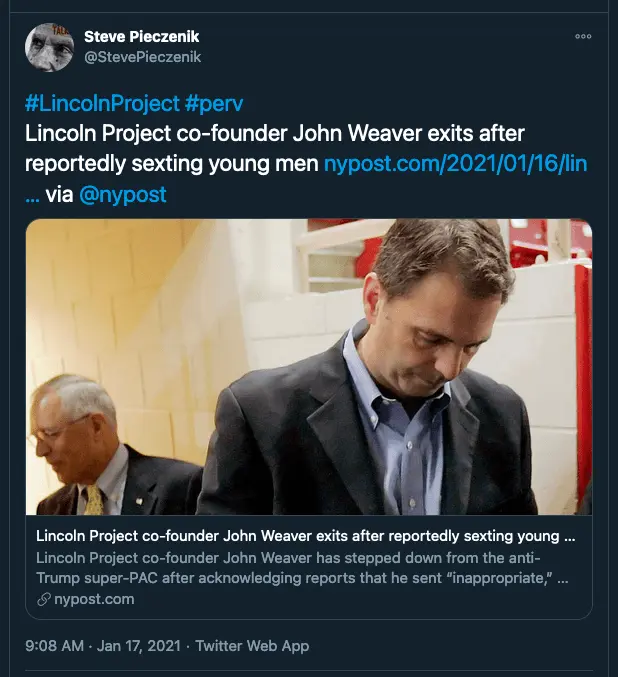Click the word "via" in the tweet
The height and width of the screenshot is (677, 618).
pos(59,195)
